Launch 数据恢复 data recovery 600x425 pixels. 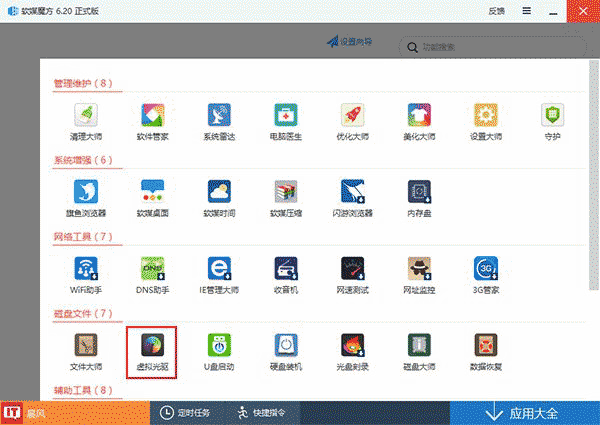pyautogui.click(x=486, y=352)
